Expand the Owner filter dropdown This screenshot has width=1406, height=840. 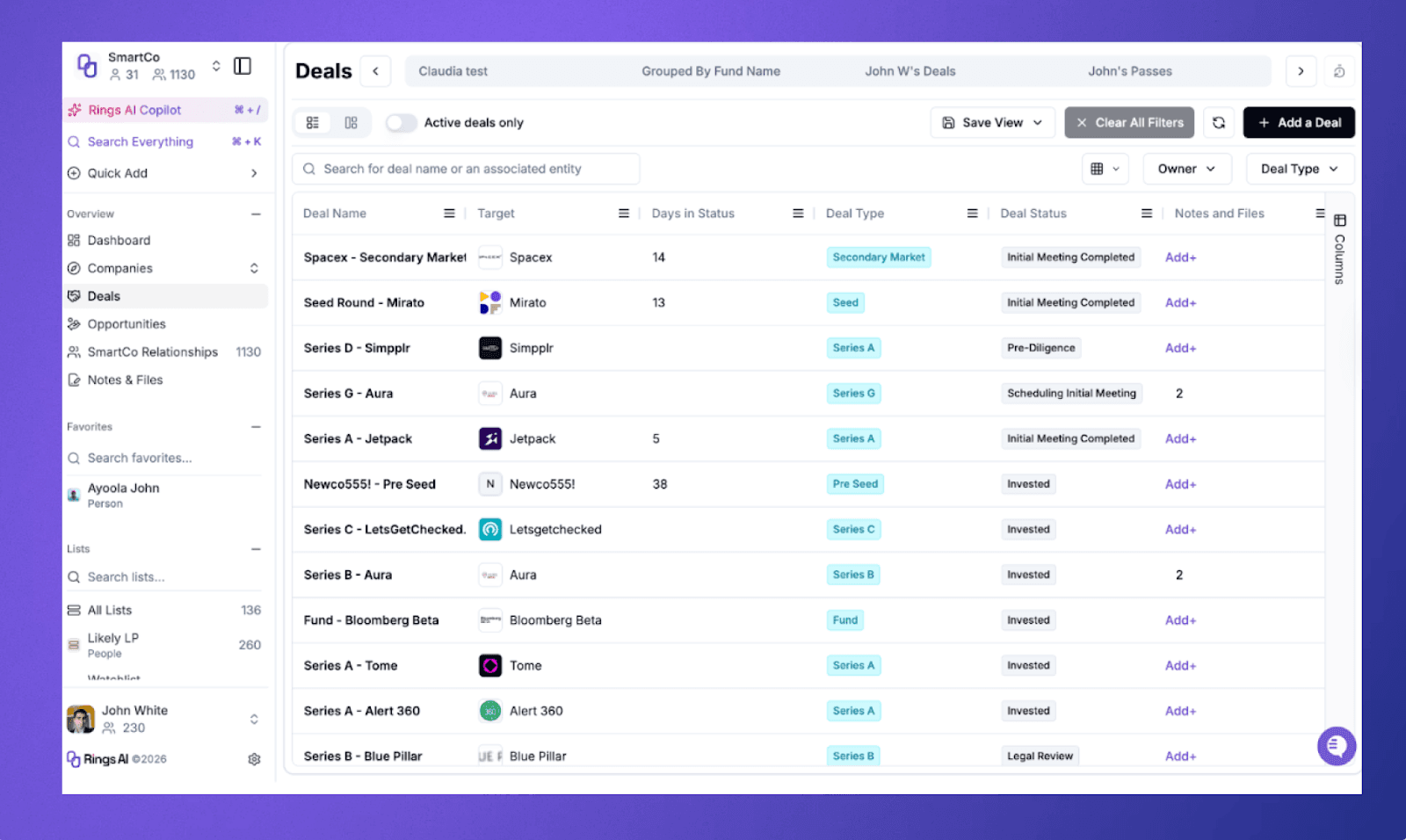(x=1186, y=168)
